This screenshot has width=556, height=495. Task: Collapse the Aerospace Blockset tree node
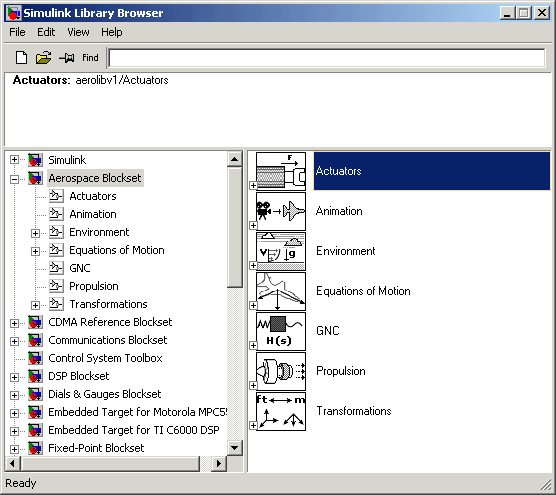click(x=14, y=179)
